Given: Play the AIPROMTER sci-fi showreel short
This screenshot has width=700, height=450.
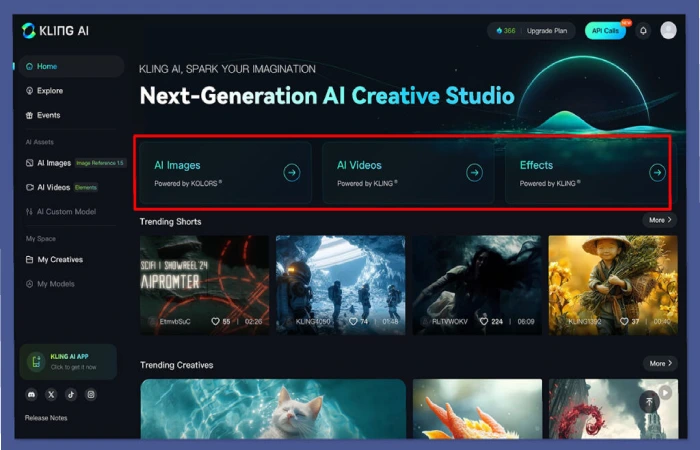Looking at the screenshot, I should 204,285.
